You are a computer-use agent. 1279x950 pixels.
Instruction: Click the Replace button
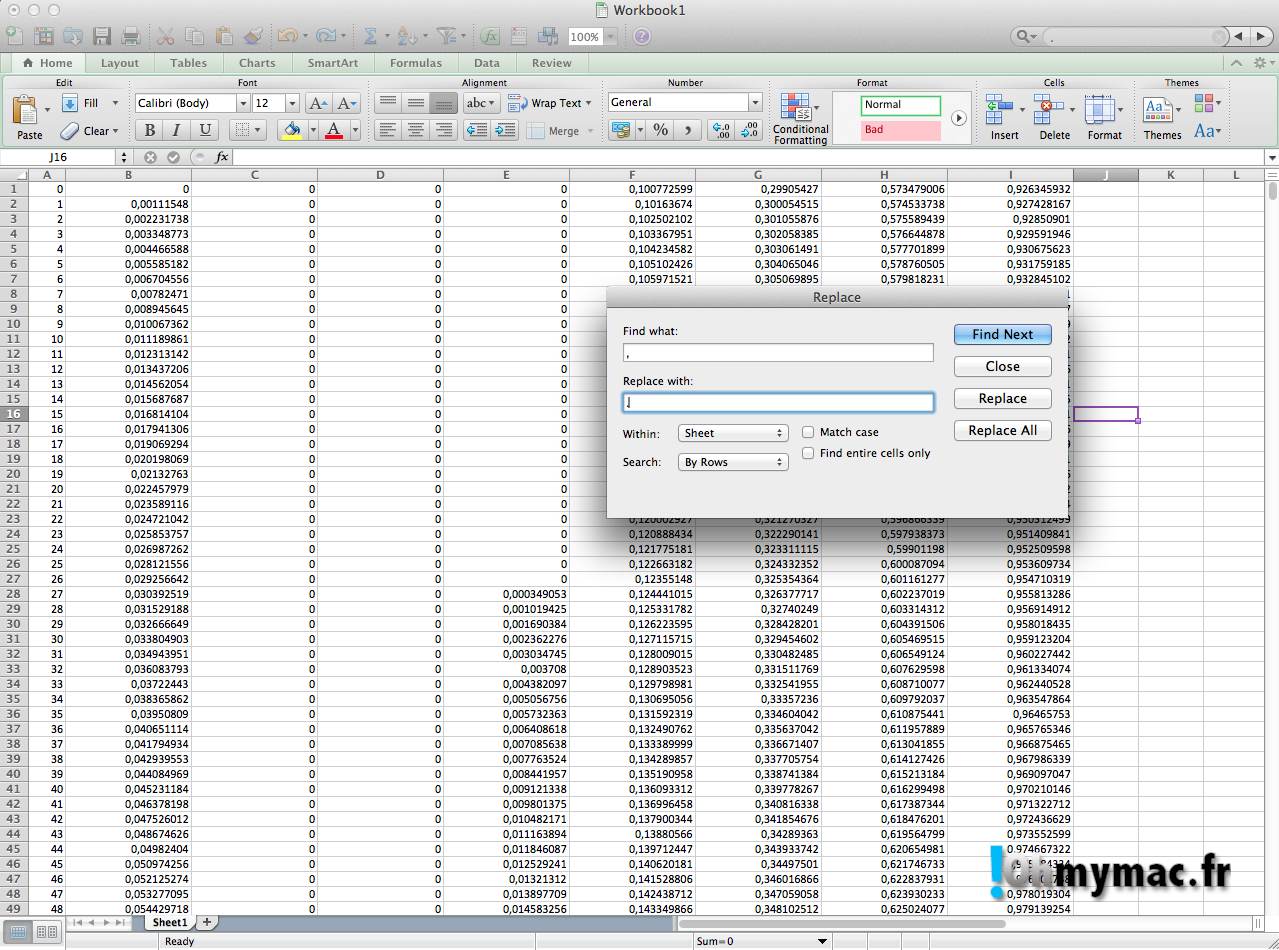click(1002, 398)
